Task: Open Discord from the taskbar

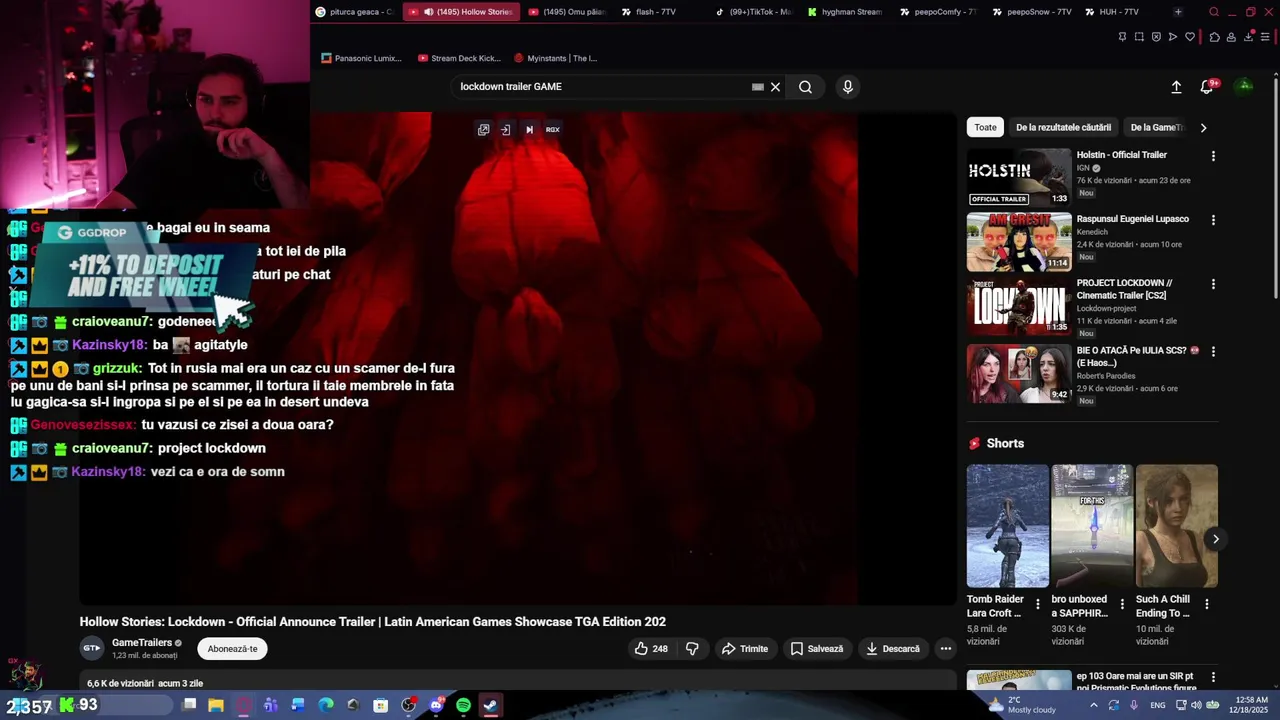Action: click(436, 705)
